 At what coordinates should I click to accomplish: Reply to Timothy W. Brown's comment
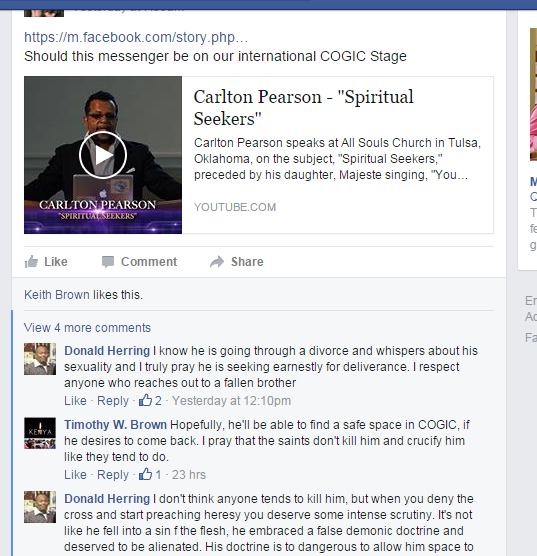click(113, 474)
